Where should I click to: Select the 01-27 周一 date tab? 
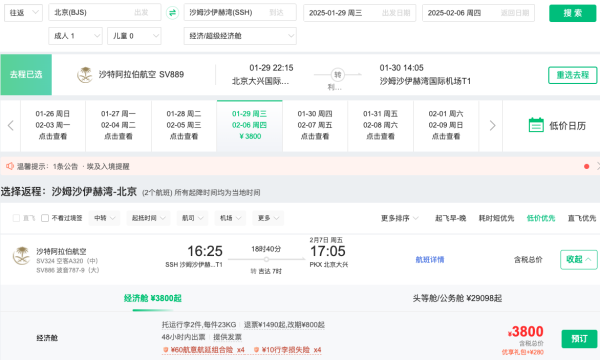pyautogui.click(x=118, y=125)
